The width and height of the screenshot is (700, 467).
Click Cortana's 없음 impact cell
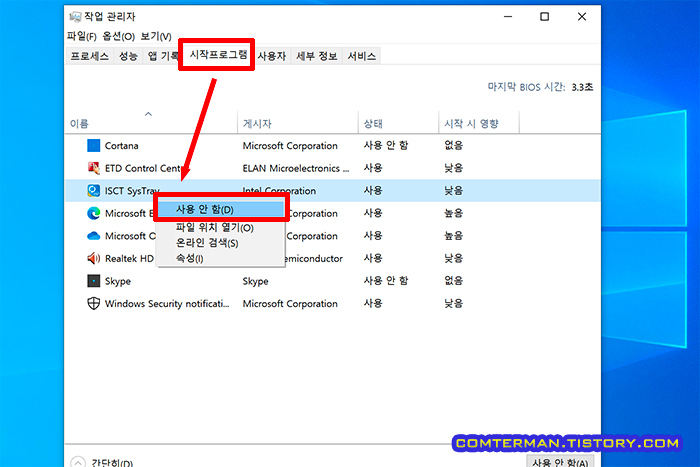tap(453, 146)
